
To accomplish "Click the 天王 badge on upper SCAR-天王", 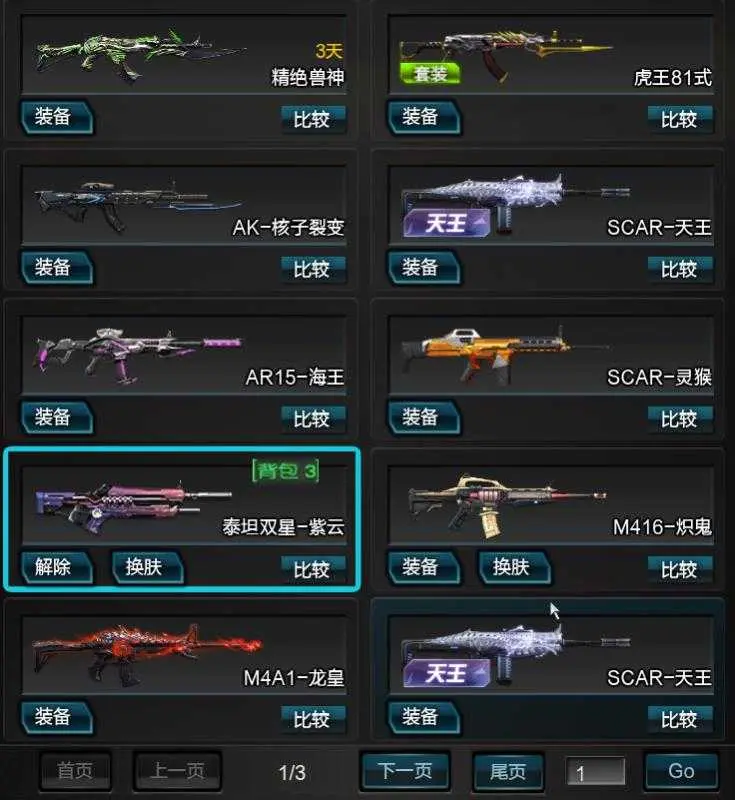I will point(446,223).
